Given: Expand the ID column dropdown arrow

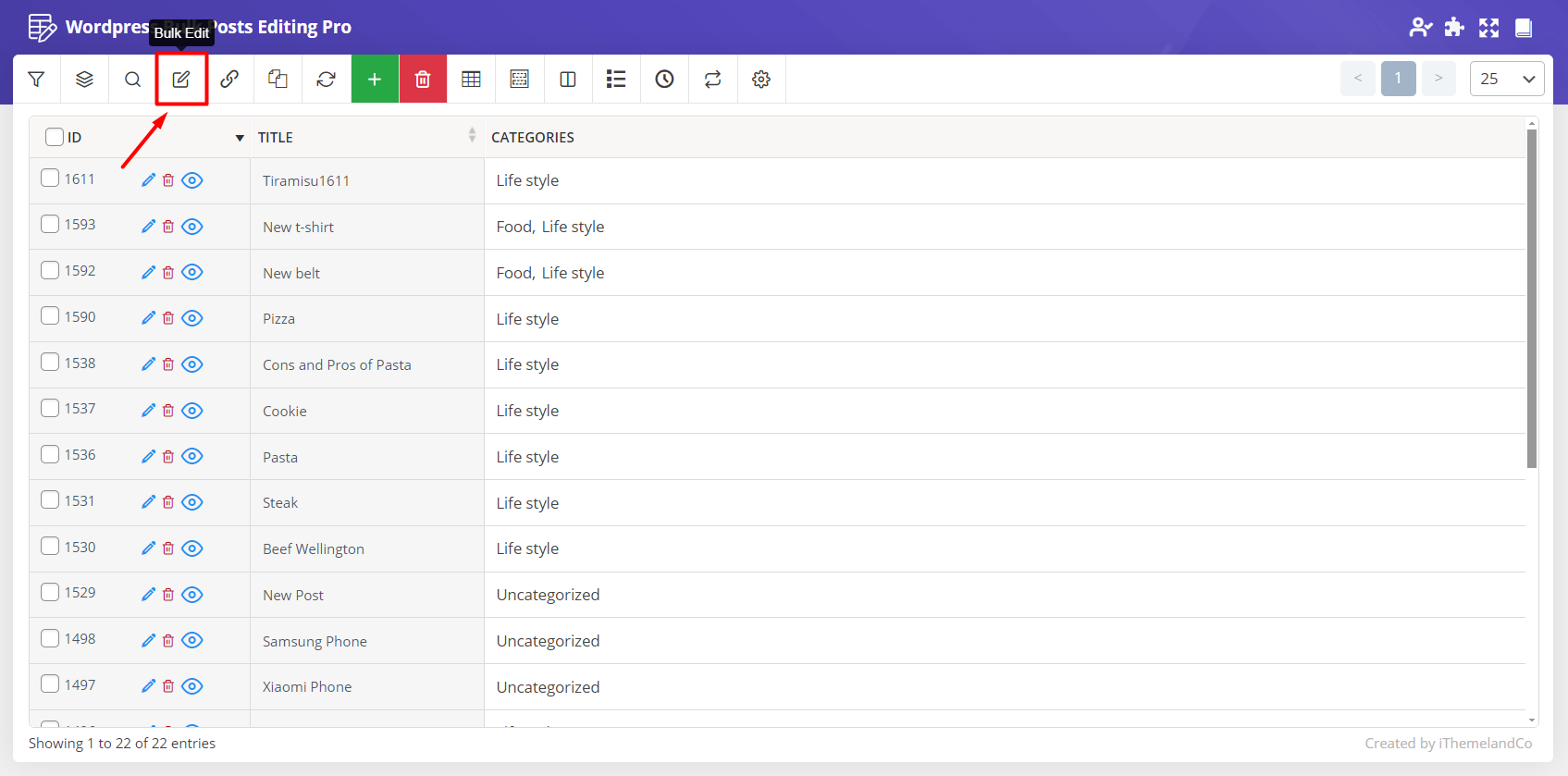Looking at the screenshot, I should click(240, 138).
